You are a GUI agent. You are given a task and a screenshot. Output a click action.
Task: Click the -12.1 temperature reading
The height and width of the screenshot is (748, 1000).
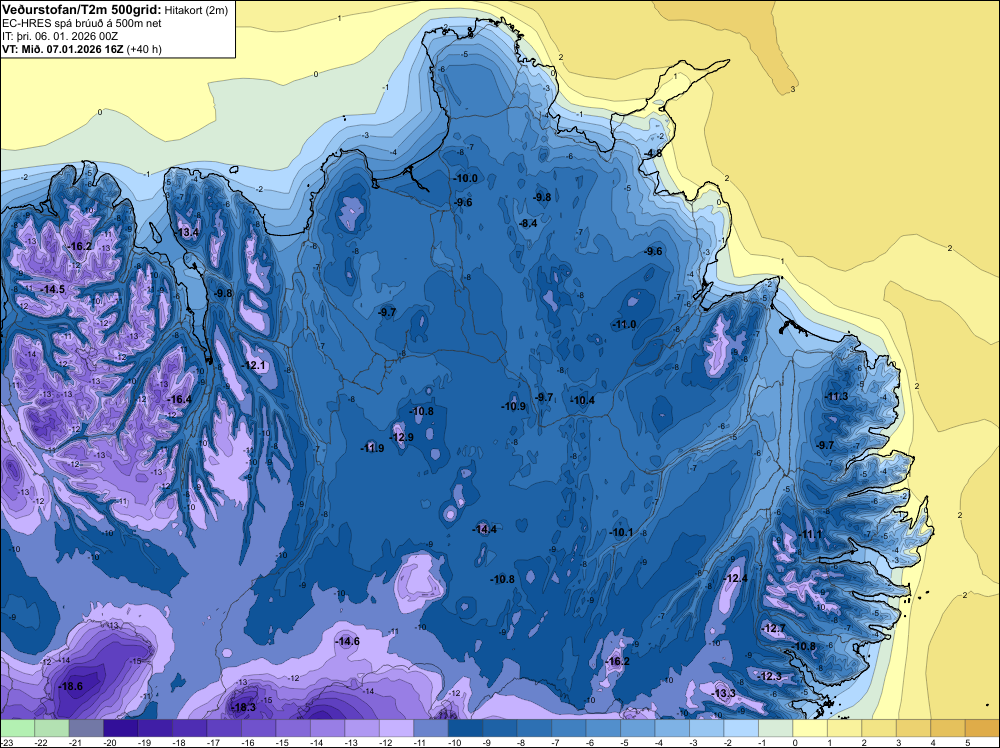[253, 365]
